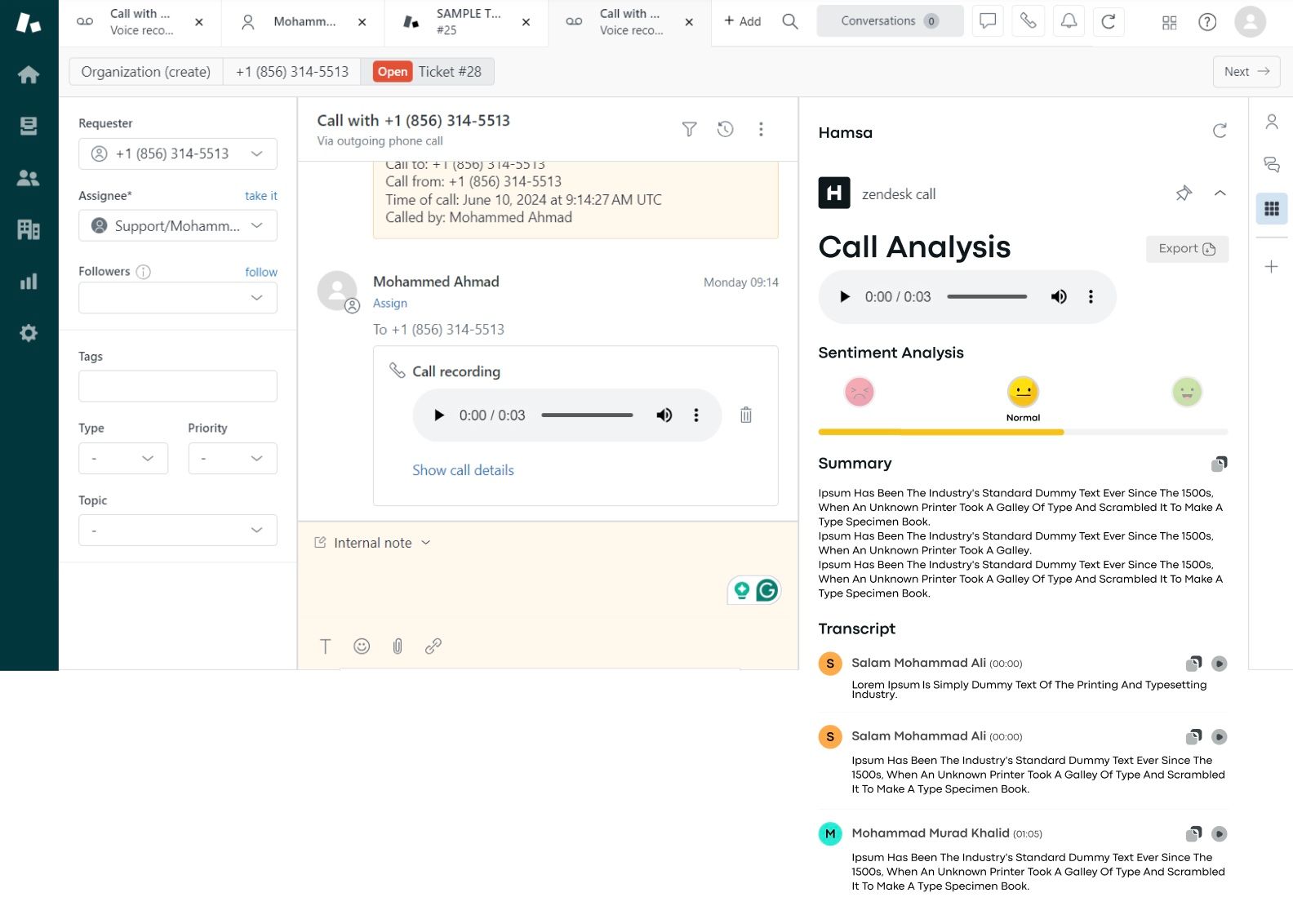Open Customers icon in left sidebar
Image resolution: width=1293 pixels, height=924 pixels.
tap(29, 178)
